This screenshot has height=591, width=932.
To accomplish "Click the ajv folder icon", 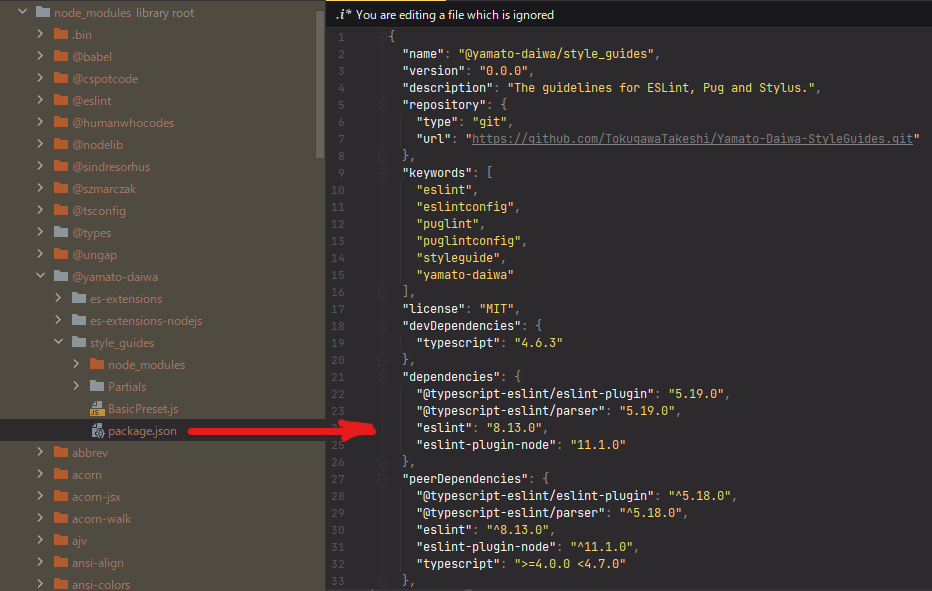I will pyautogui.click(x=61, y=540).
